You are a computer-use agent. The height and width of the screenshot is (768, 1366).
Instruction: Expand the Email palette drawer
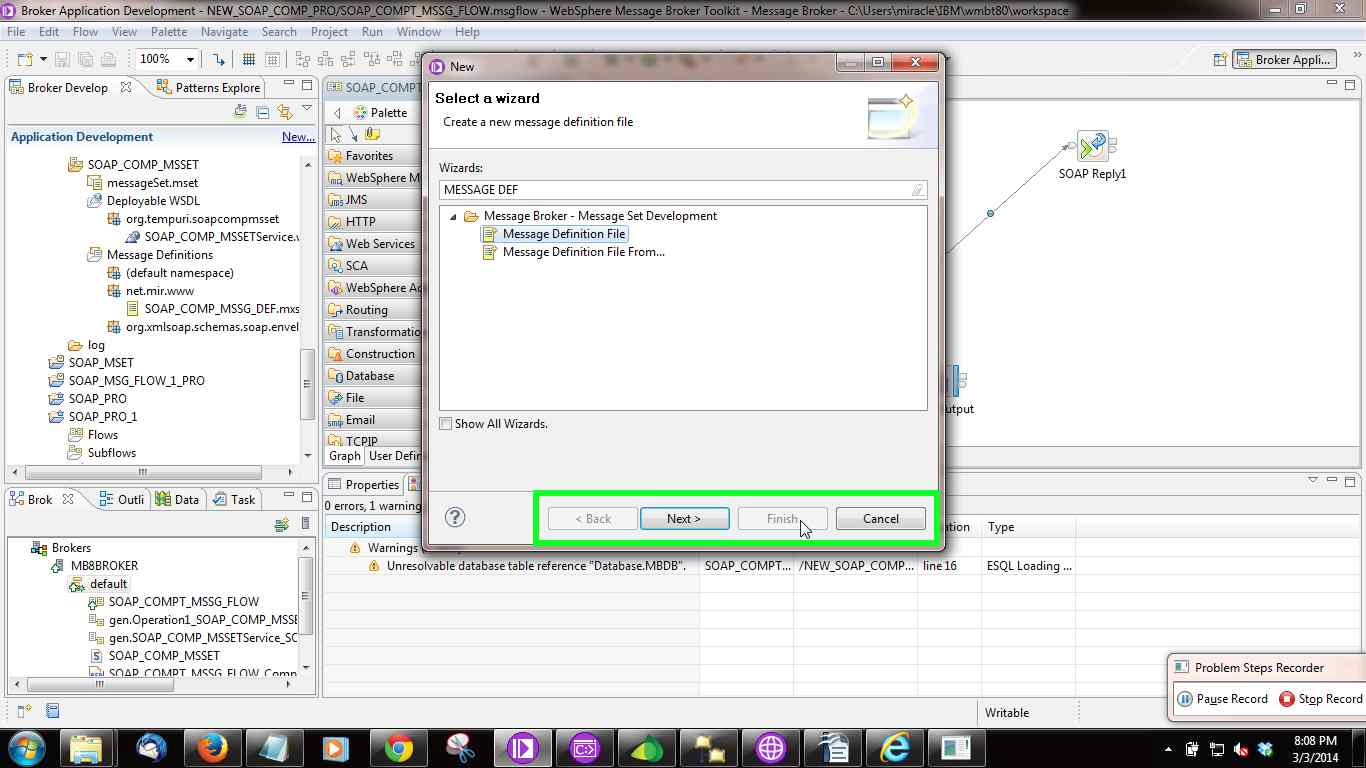tap(373, 420)
